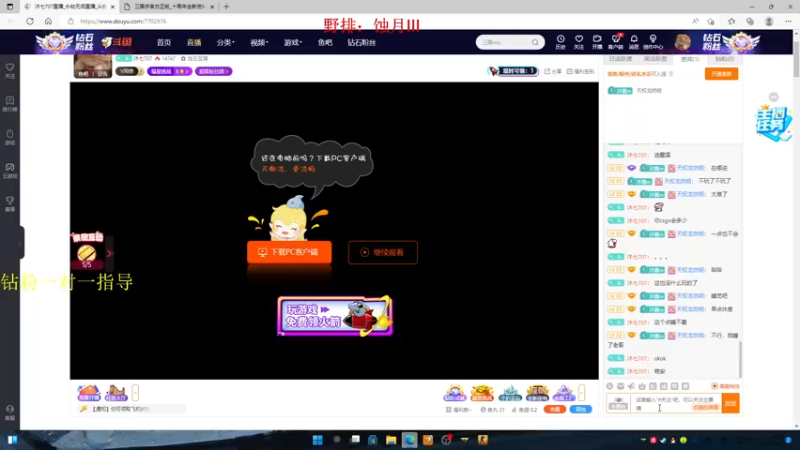Click the leftmost gift icon under video

[x=89, y=392]
